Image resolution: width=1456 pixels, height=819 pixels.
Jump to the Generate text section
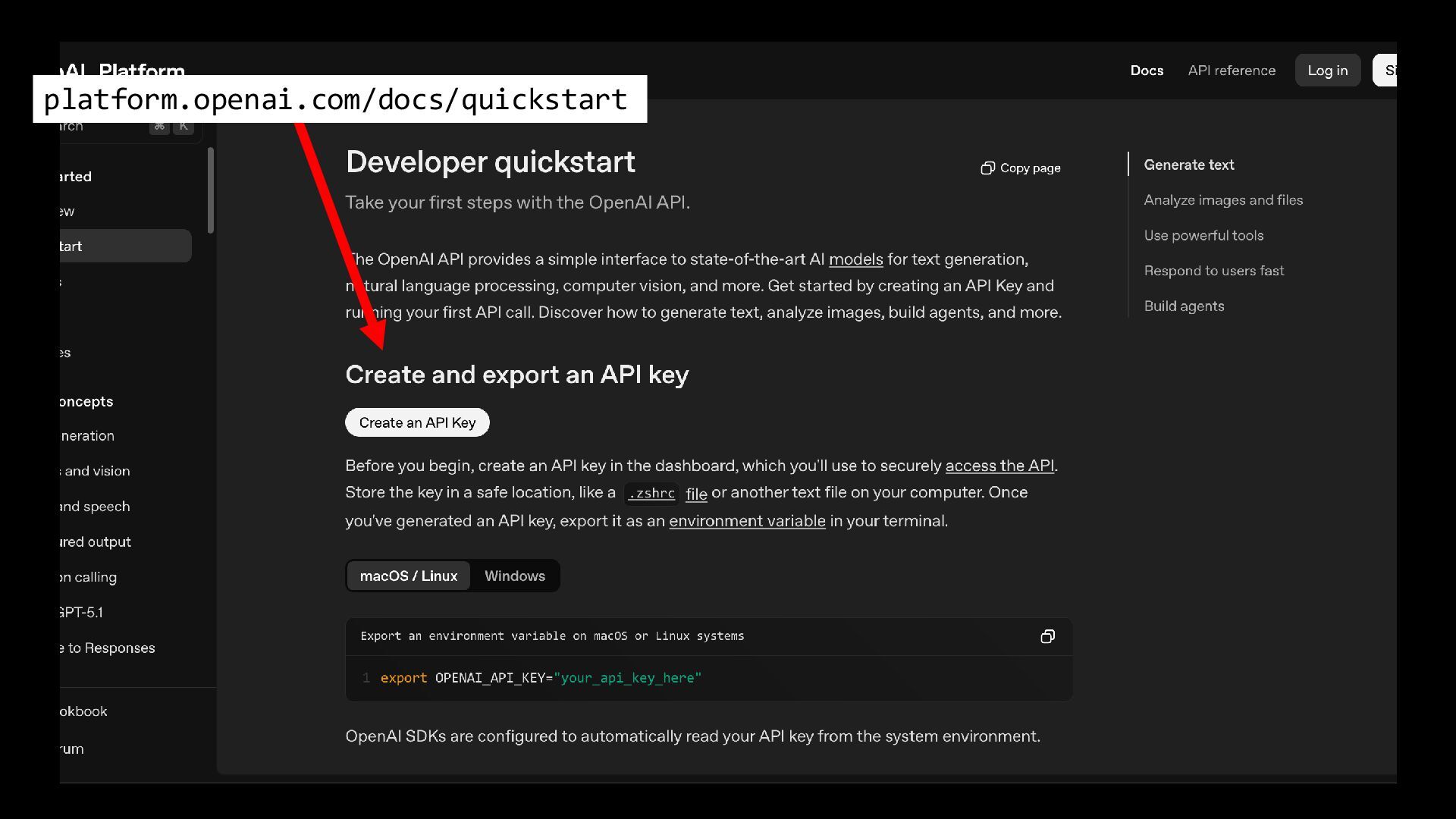point(1188,165)
